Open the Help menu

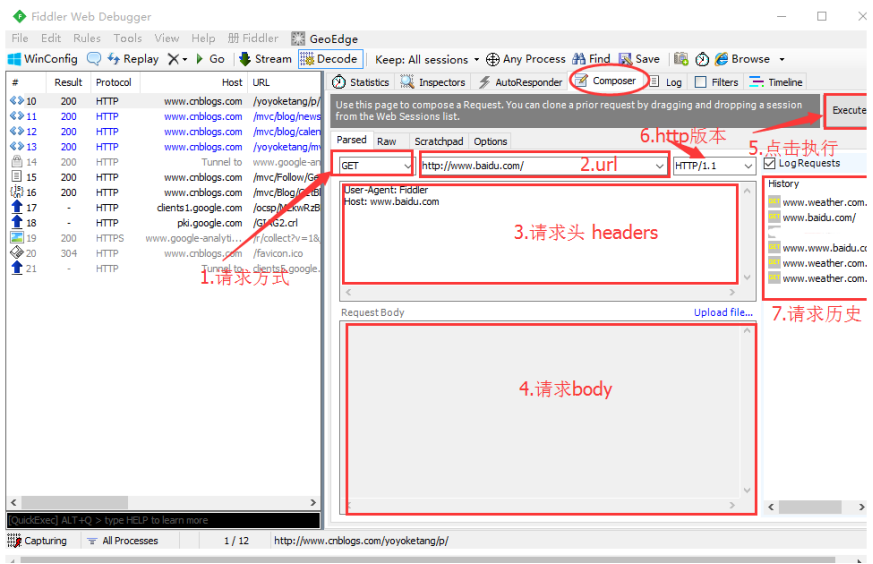(x=203, y=38)
